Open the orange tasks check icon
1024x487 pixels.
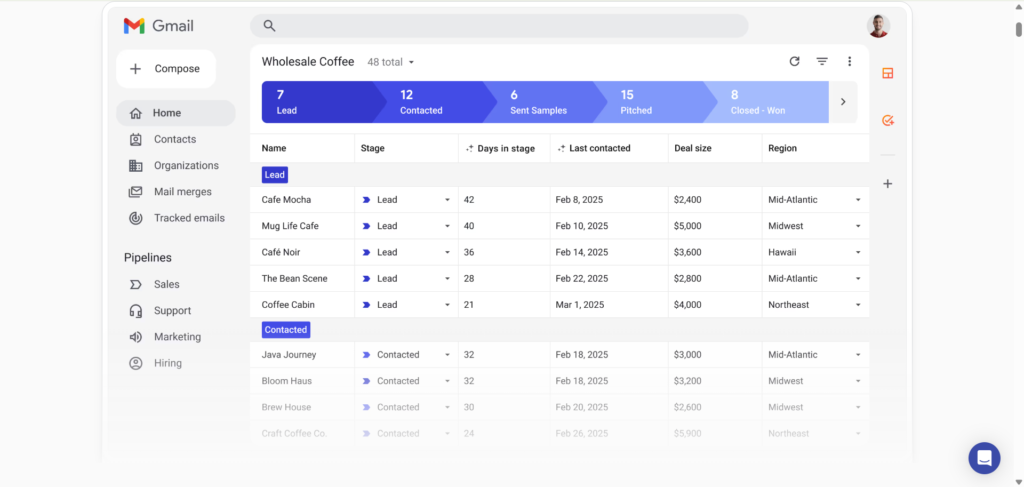[x=888, y=121]
